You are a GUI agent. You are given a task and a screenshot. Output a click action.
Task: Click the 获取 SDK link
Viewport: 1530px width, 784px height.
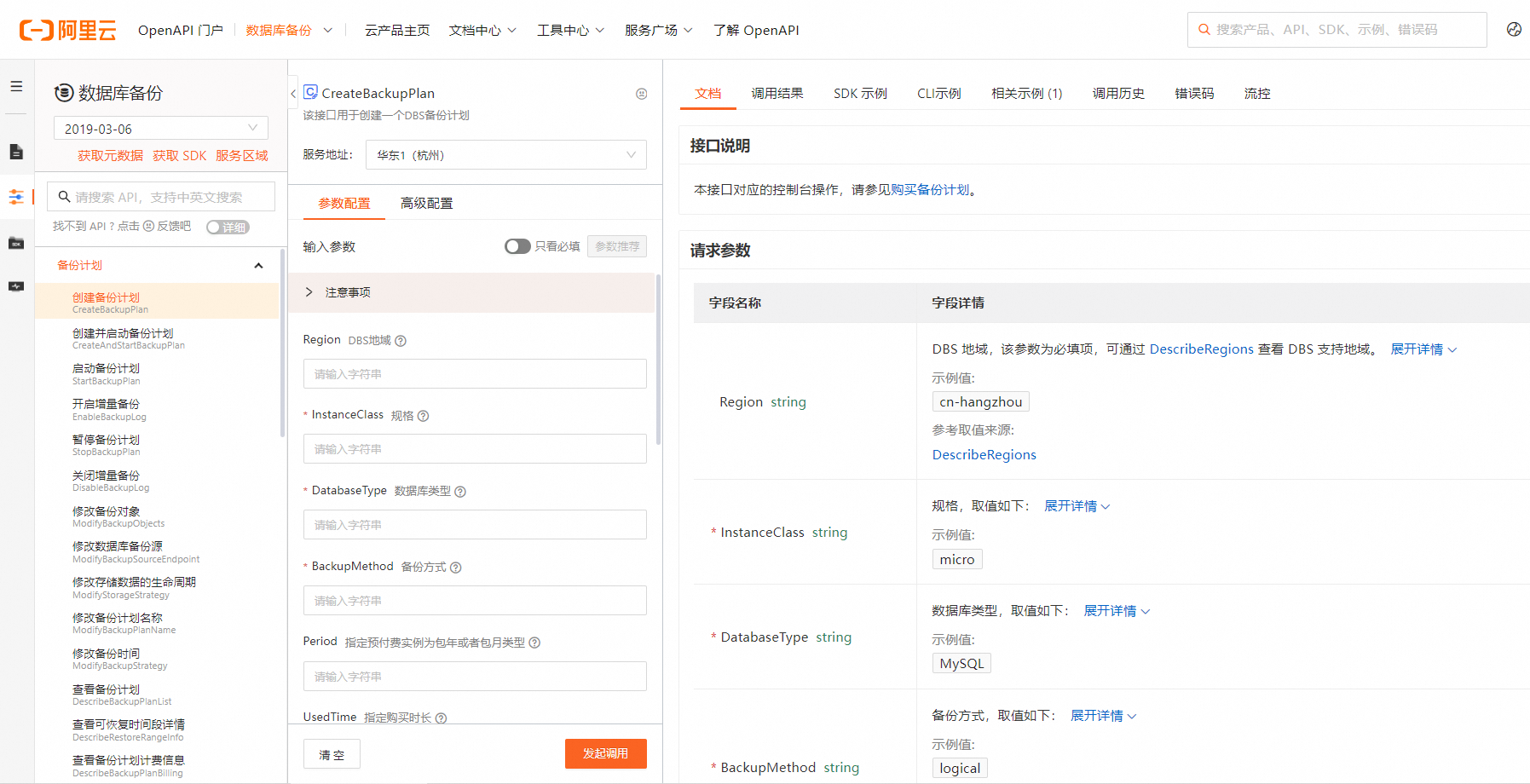[x=180, y=156]
